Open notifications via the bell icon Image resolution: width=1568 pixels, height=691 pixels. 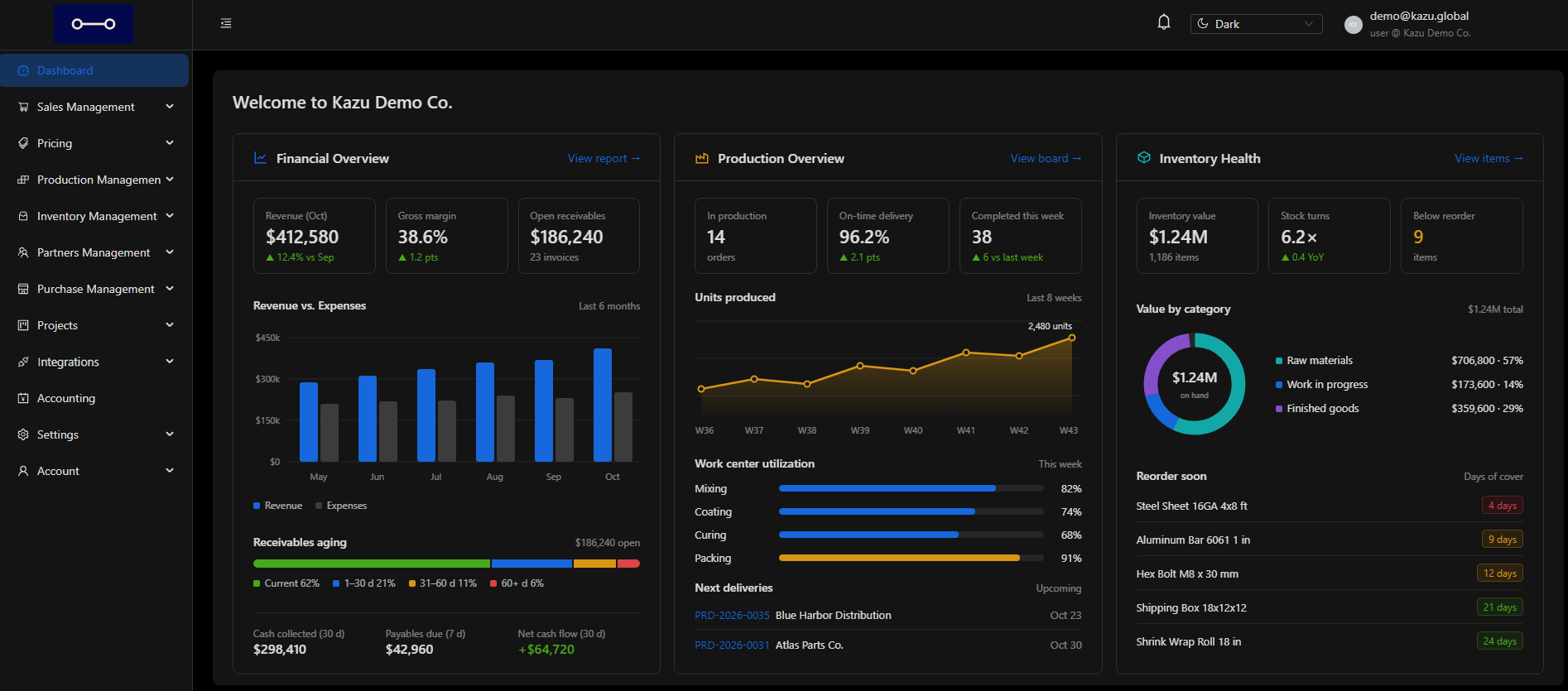click(1164, 22)
